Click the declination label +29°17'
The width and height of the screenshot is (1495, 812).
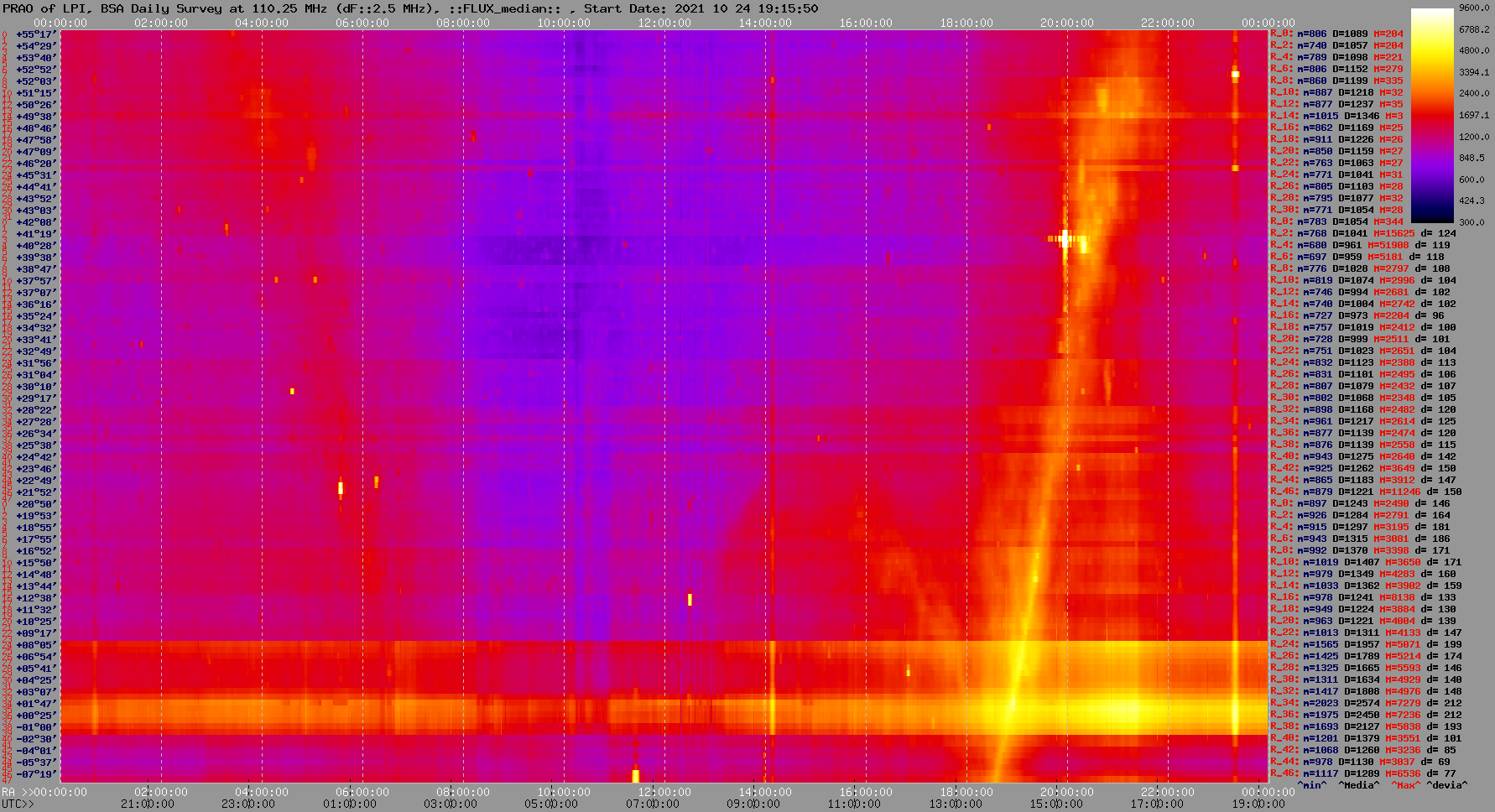pyautogui.click(x=36, y=398)
